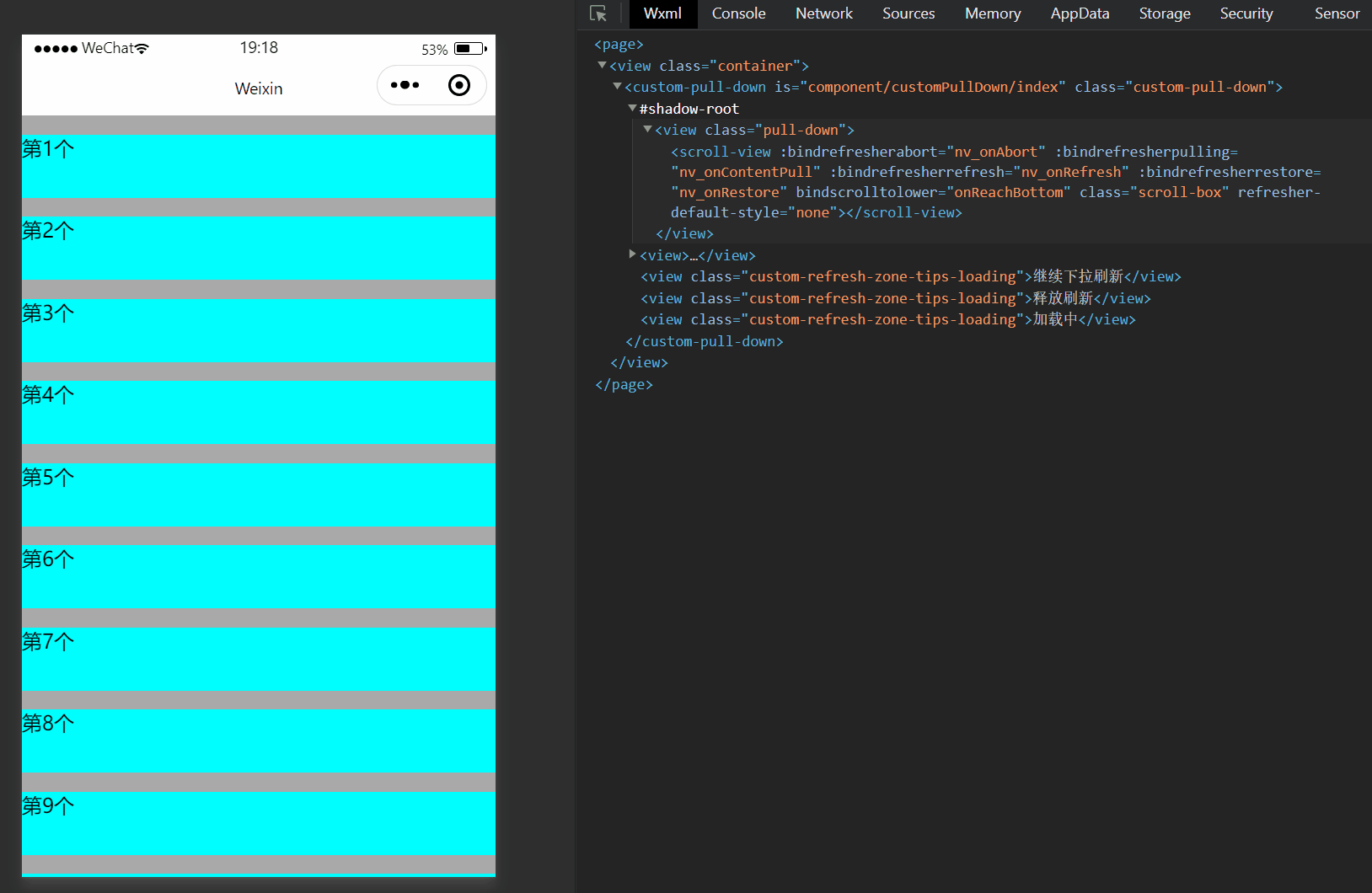The width and height of the screenshot is (1372, 893).
Task: Click the "nv_onRestore" attribute value
Action: click(x=729, y=192)
